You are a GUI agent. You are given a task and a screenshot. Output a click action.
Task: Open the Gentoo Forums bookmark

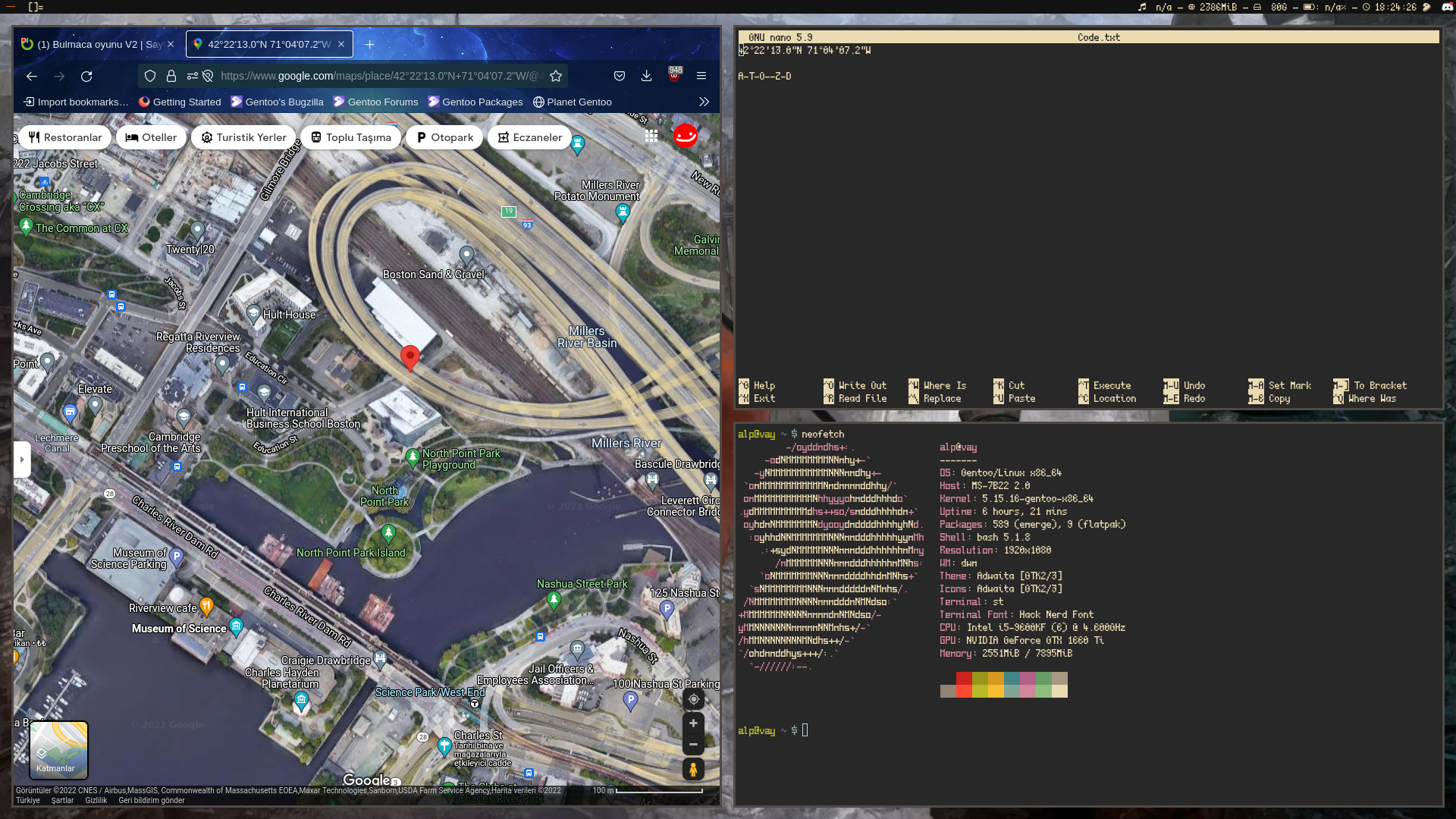(376, 102)
